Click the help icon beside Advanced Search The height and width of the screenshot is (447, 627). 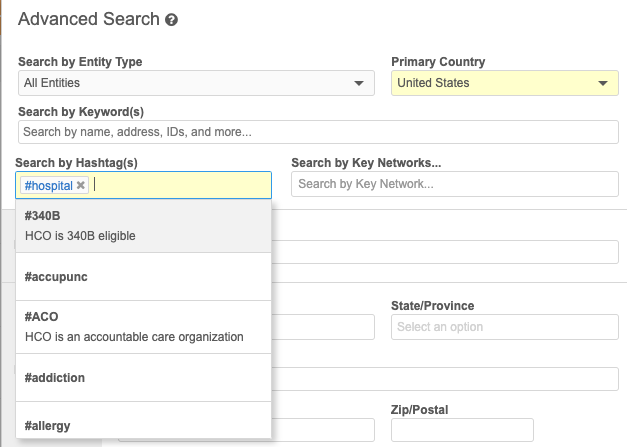[x=171, y=20]
